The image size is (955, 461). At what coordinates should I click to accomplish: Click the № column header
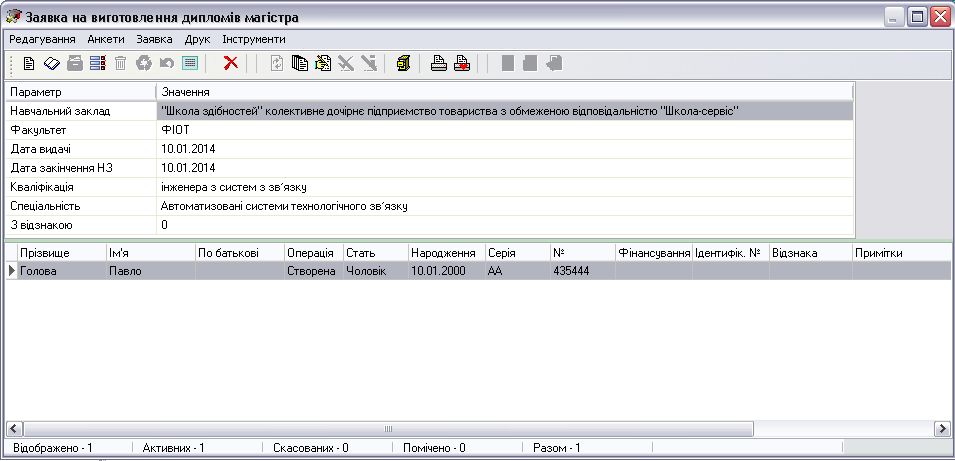pos(583,253)
